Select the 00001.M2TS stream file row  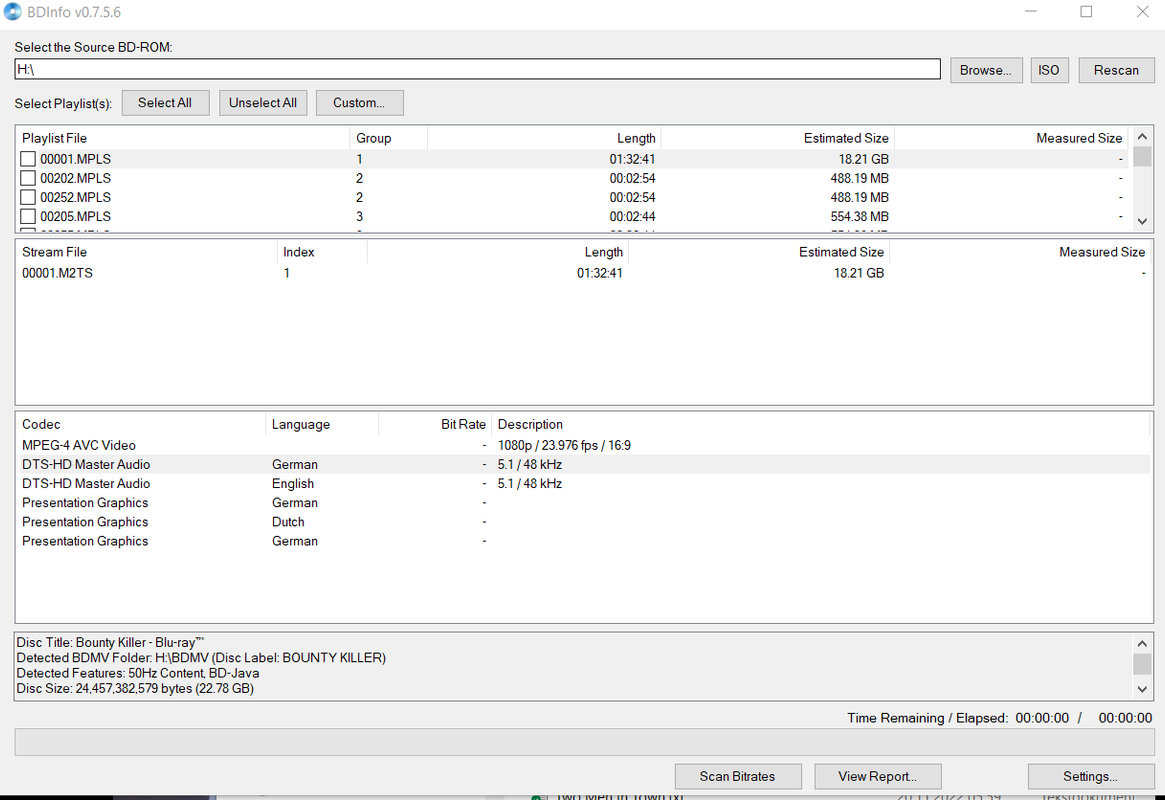click(x=583, y=273)
